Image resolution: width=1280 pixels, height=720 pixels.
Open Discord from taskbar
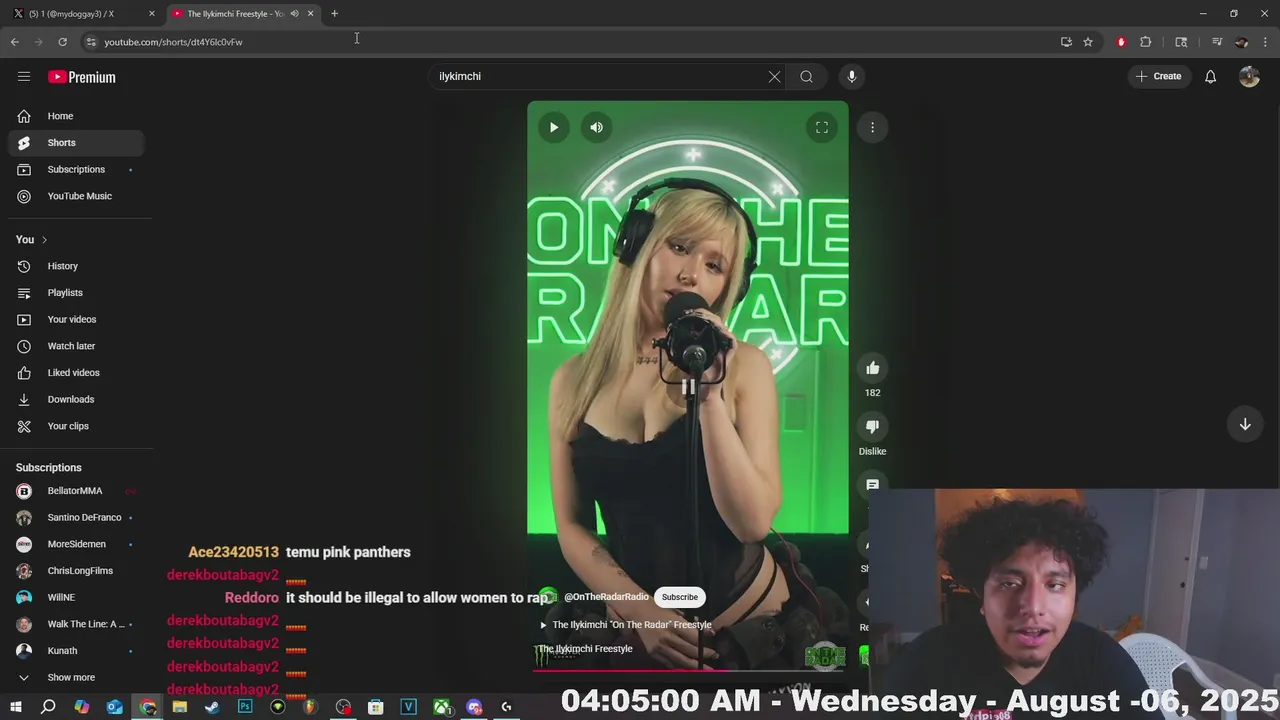point(474,707)
